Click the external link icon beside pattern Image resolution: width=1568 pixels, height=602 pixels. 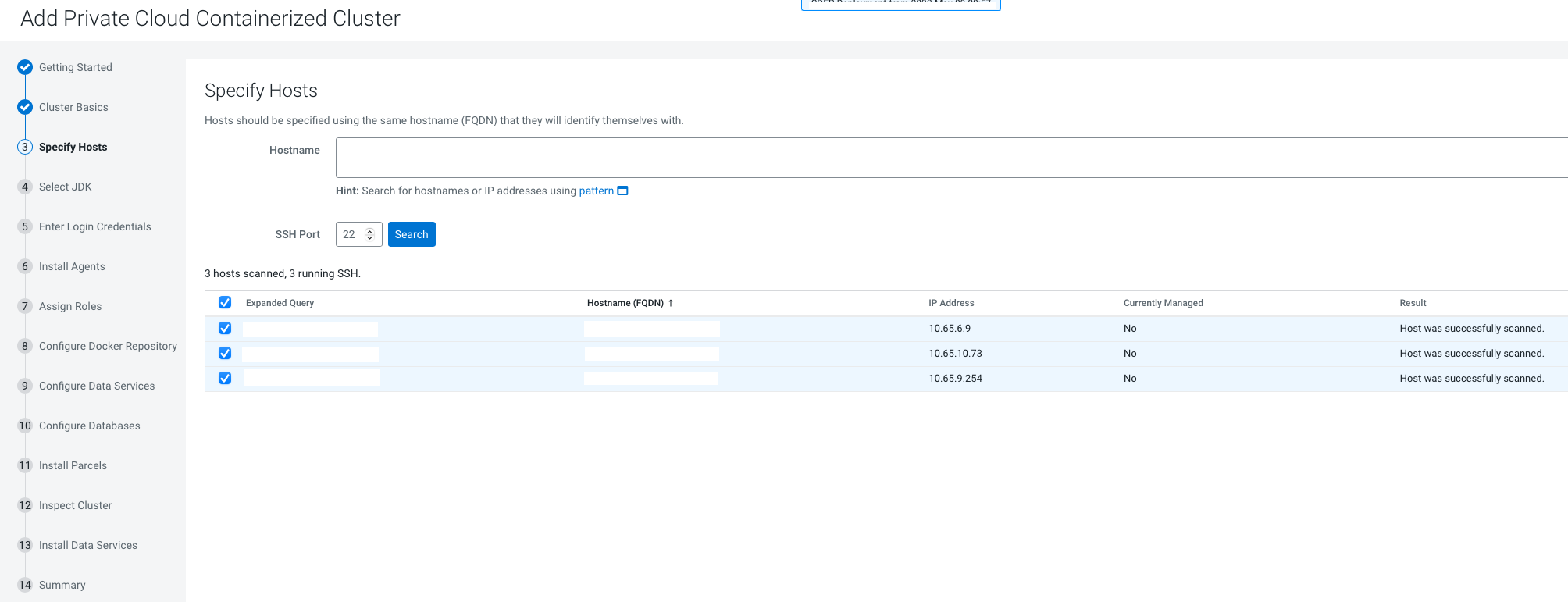tap(622, 191)
